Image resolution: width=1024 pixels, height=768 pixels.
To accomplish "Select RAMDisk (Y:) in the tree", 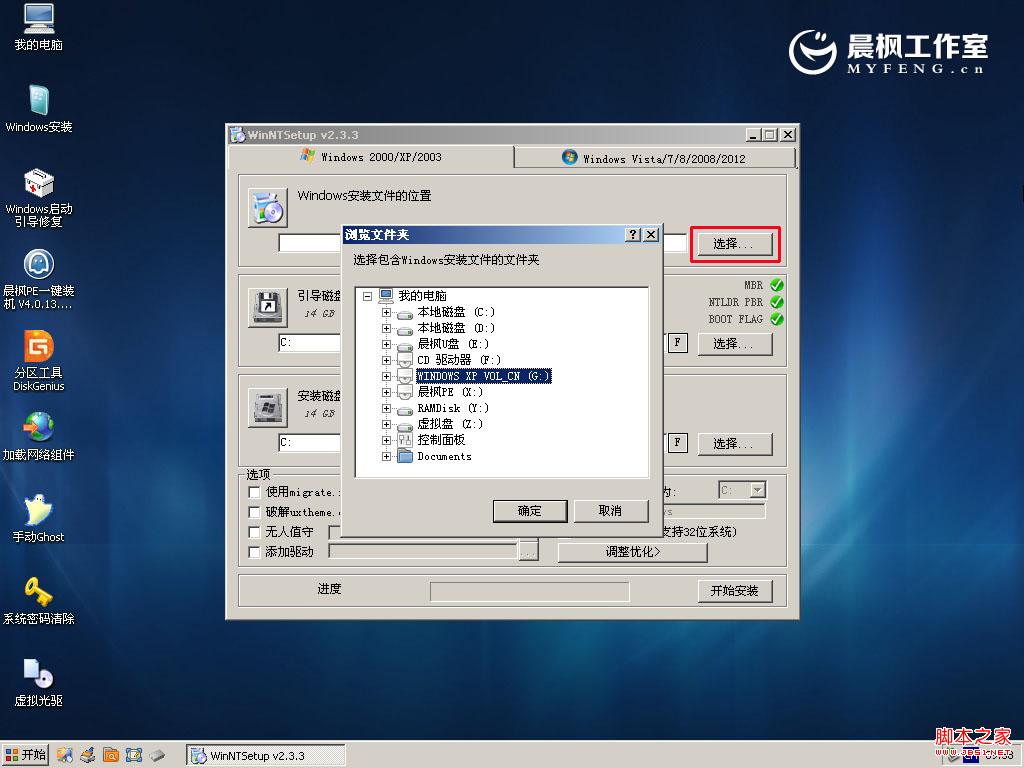I will (453, 408).
